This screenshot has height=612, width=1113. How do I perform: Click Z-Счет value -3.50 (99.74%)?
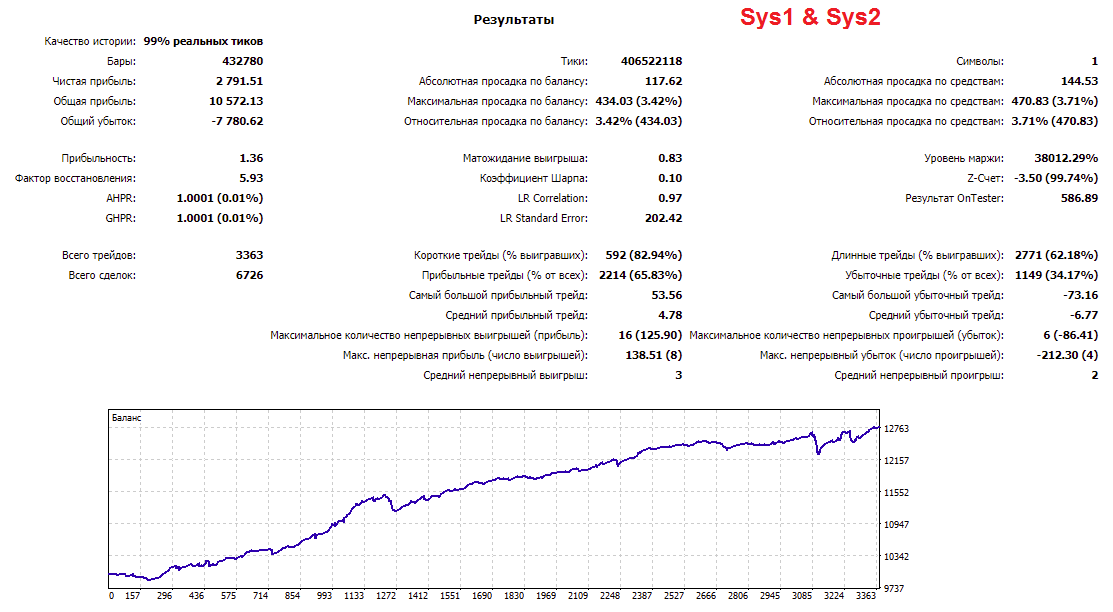pos(1056,178)
